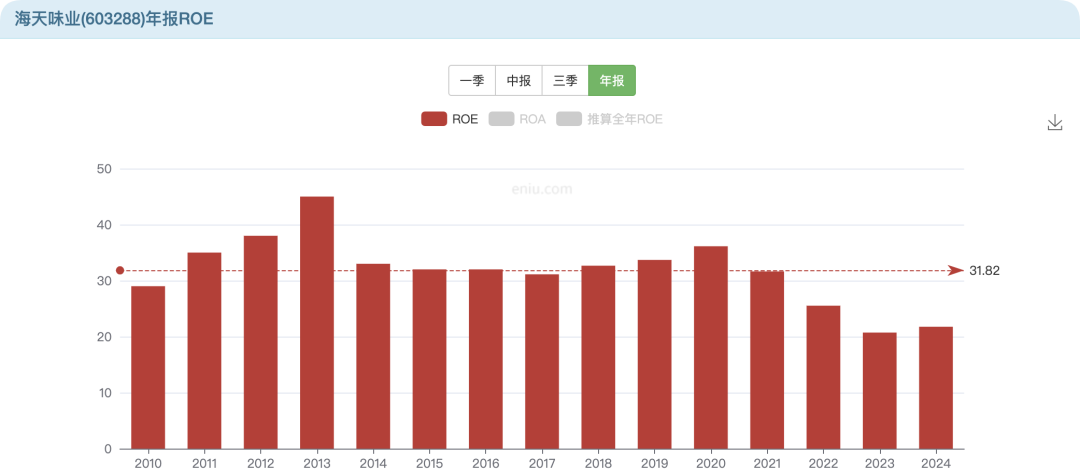Click the 2017 ROE bar

point(542,361)
